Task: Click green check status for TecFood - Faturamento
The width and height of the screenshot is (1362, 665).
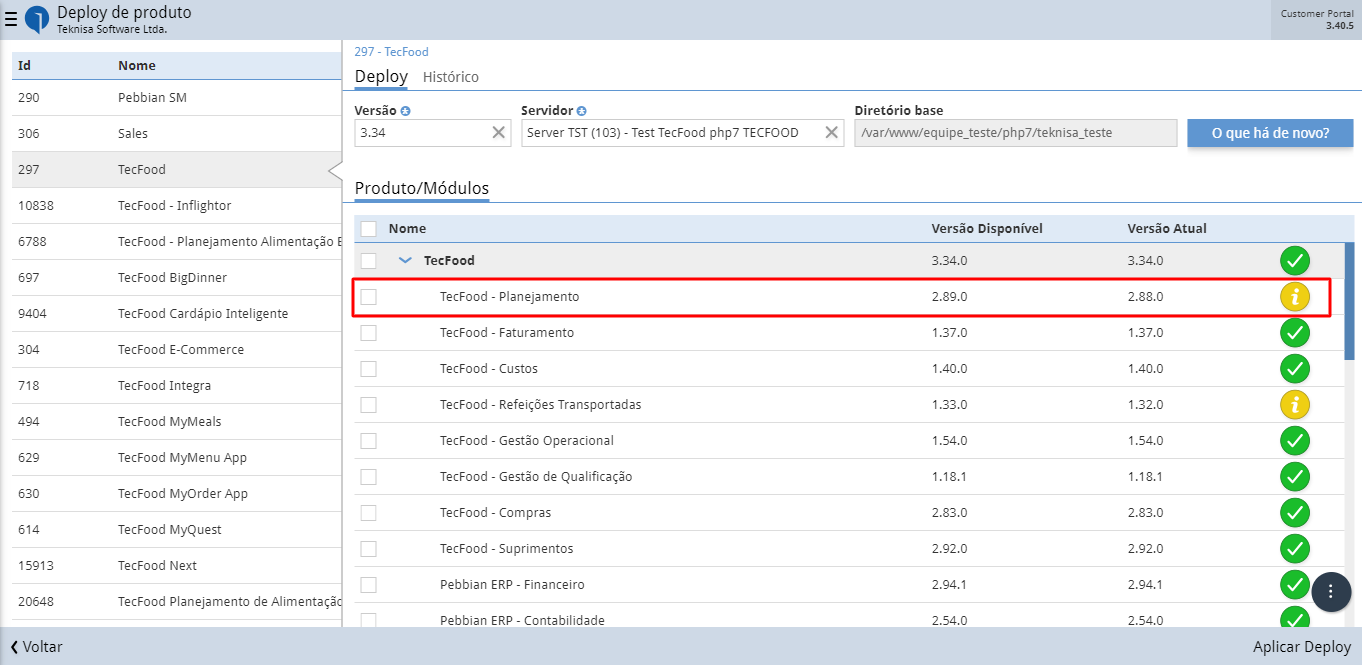Action: click(1295, 333)
